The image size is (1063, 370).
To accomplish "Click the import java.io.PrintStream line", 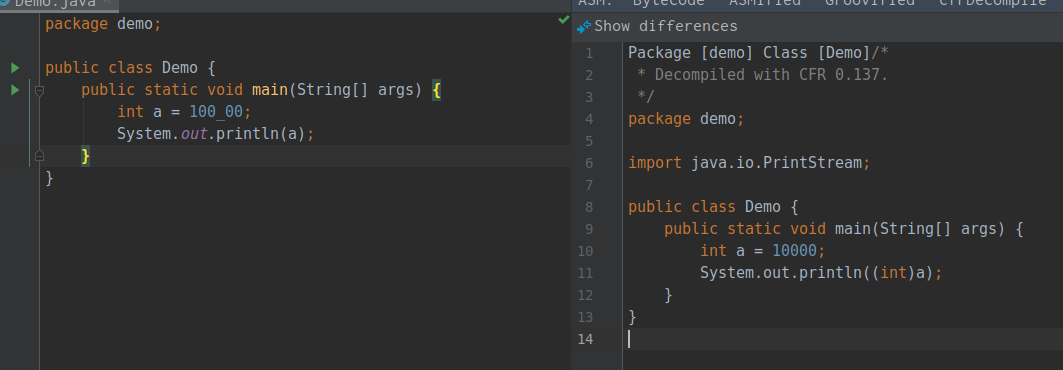I will [x=748, y=163].
